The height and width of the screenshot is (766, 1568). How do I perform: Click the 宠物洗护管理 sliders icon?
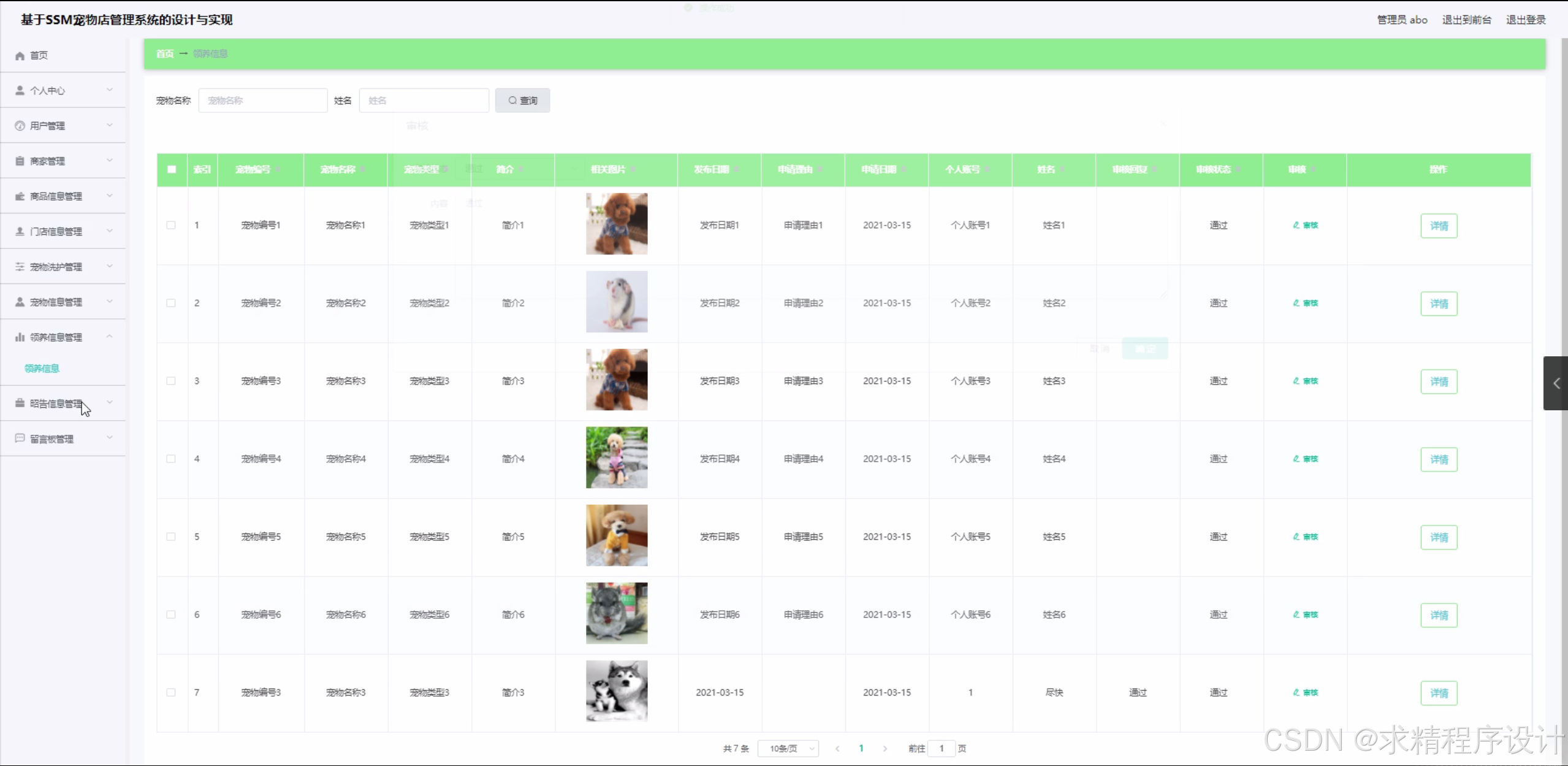(20, 267)
